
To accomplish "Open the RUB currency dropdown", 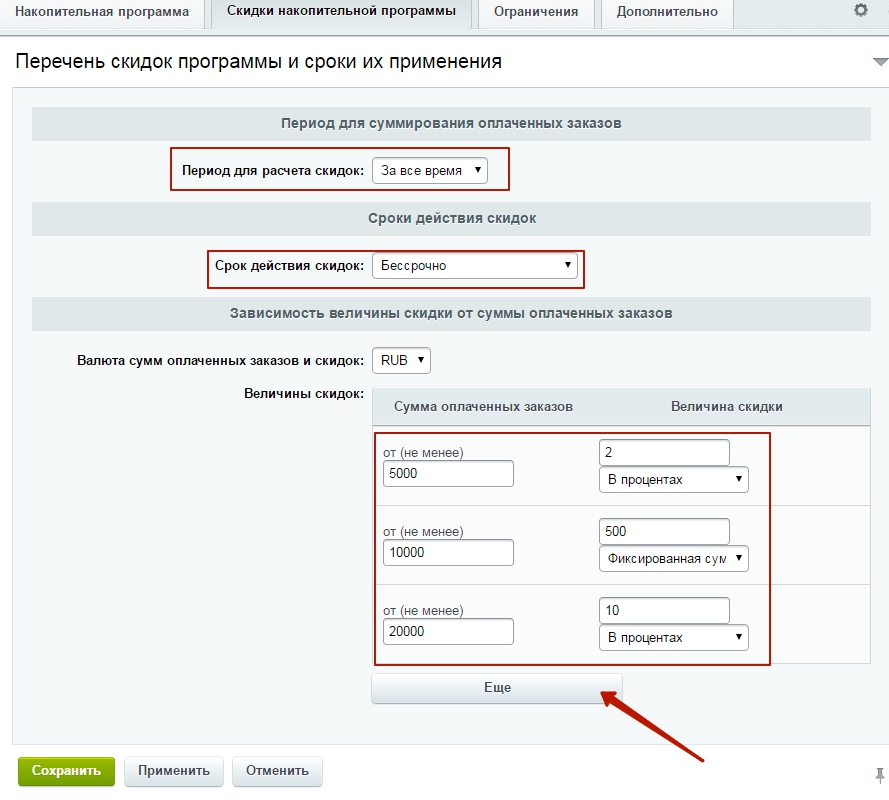I will pyautogui.click(x=401, y=360).
